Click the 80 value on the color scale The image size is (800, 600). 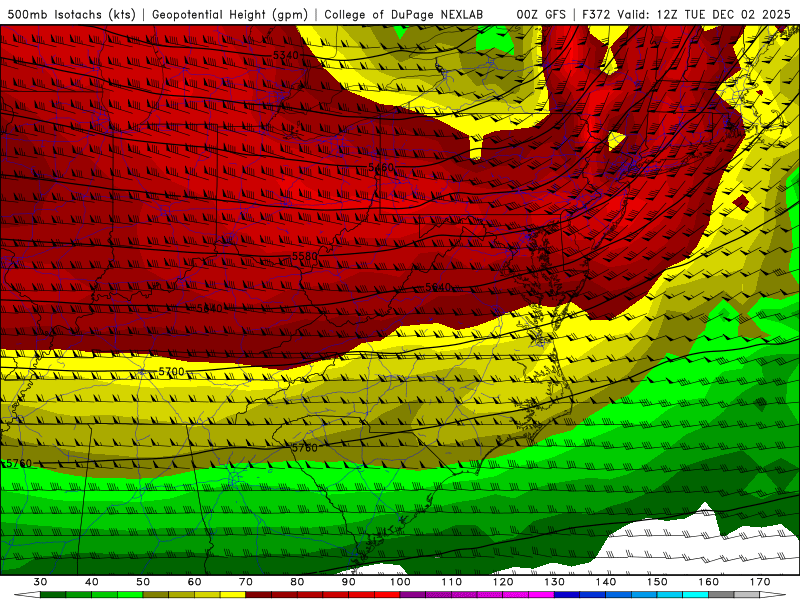[x=297, y=582]
